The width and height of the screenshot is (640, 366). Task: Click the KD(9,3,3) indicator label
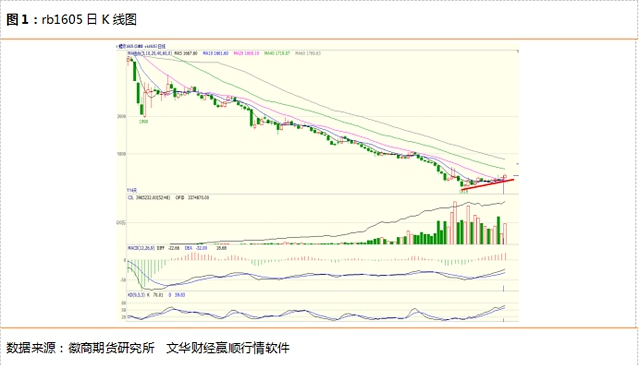click(x=136, y=295)
